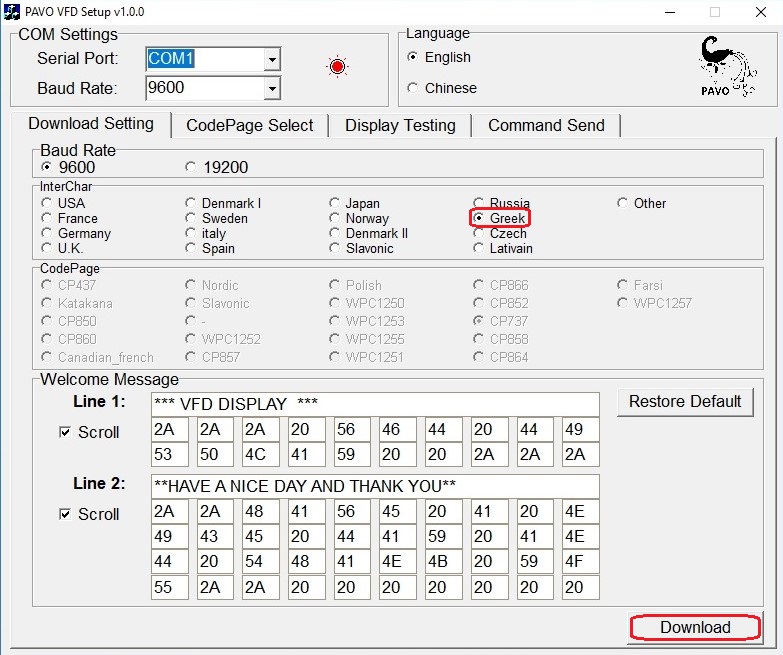Select italy as InterChar
The image size is (783, 655).
(206, 233)
